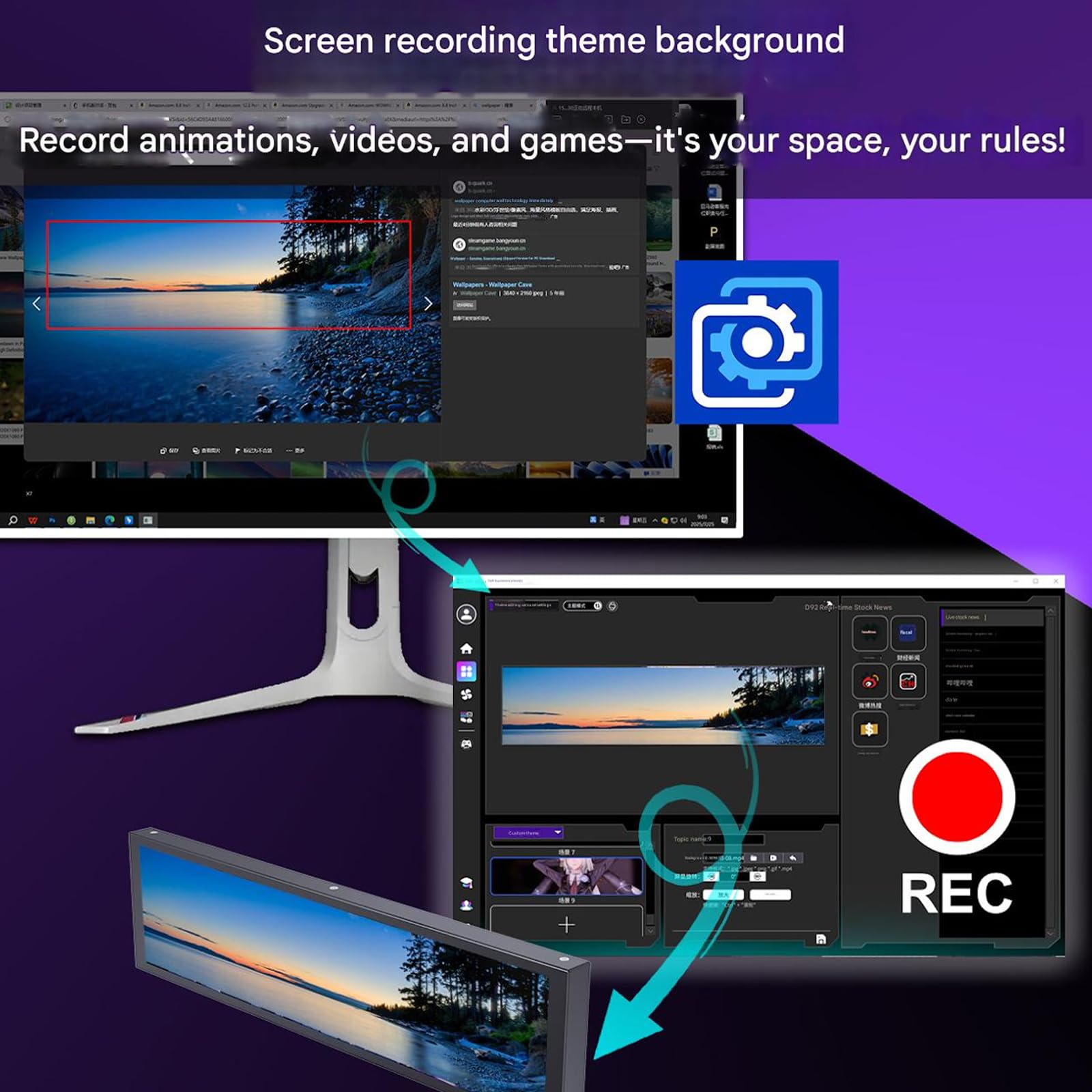Open the fan control sidebar icon
1092x1092 pixels.
(x=467, y=695)
